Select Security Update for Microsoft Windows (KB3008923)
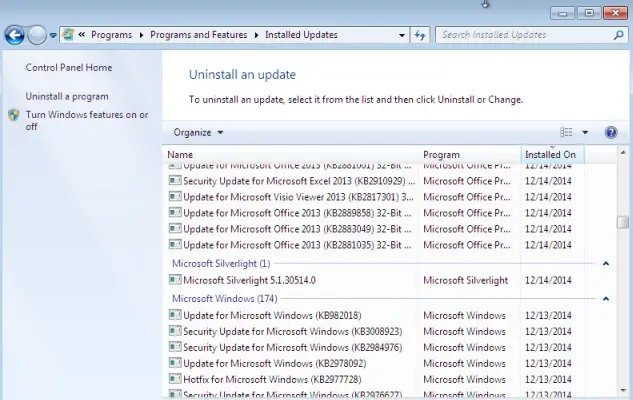The height and width of the screenshot is (400, 633). coord(293,331)
